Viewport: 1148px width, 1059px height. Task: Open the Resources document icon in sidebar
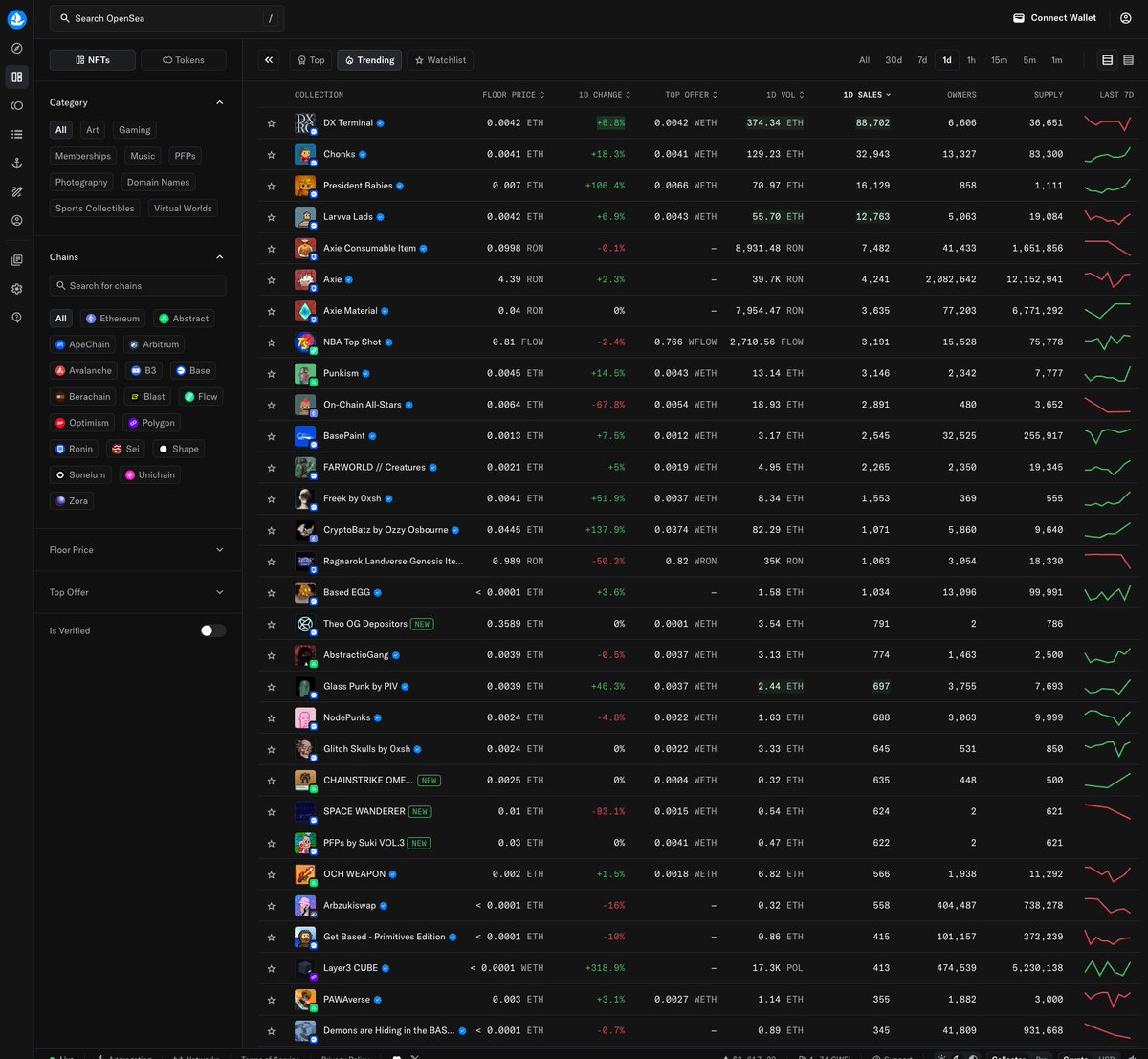click(x=16, y=260)
